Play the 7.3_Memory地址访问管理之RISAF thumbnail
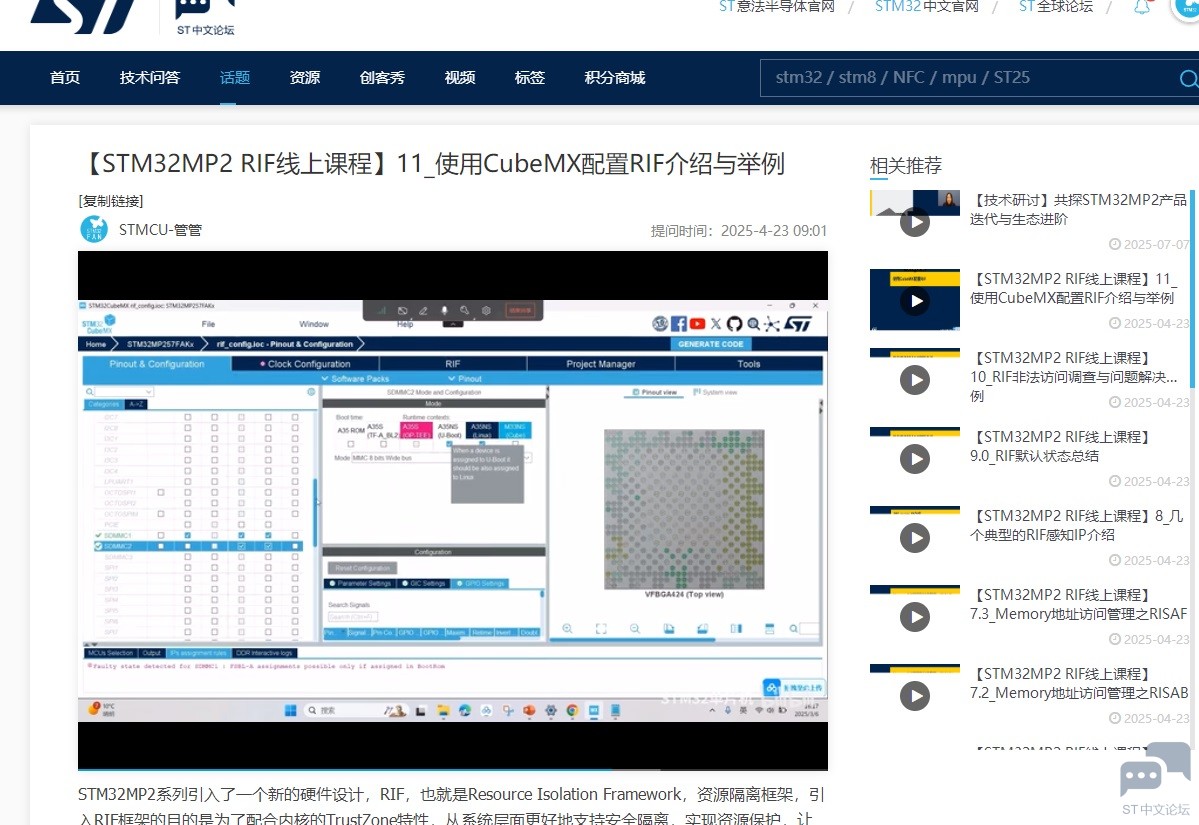Viewport: 1199px width, 825px height. tap(915, 616)
